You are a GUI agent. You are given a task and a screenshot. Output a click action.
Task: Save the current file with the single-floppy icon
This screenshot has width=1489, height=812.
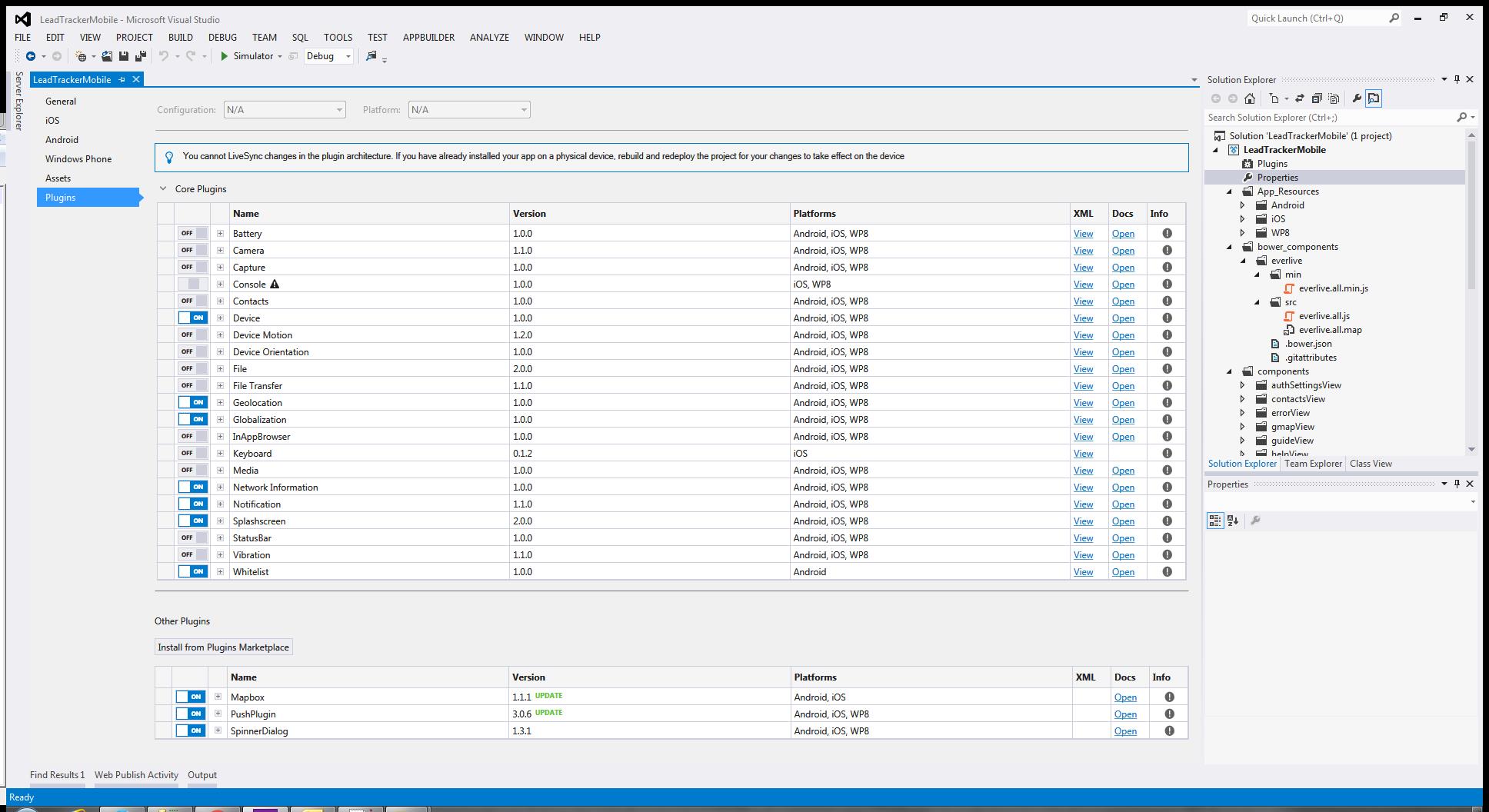tap(123, 56)
